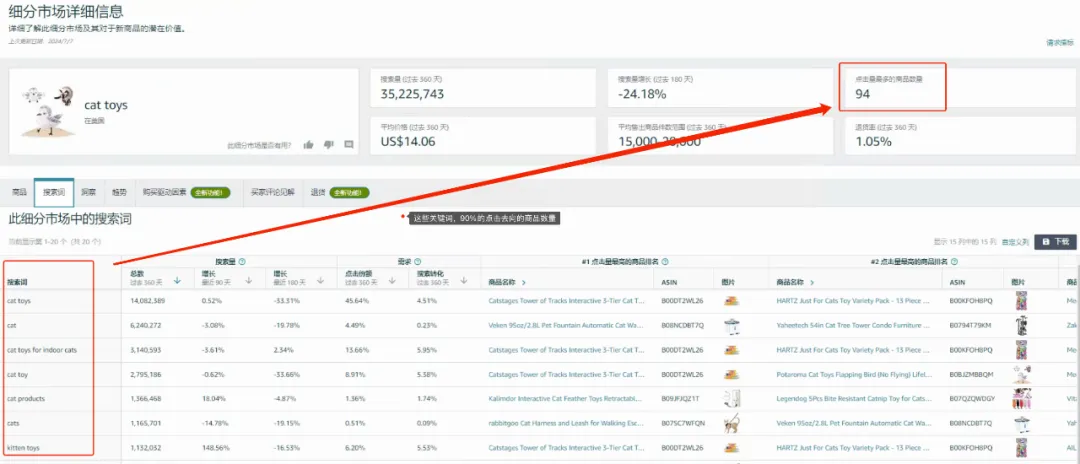Click the help icon beside #2 点击量最高的商品排名
Screen dimensions: 1080x464
[x=953, y=262]
